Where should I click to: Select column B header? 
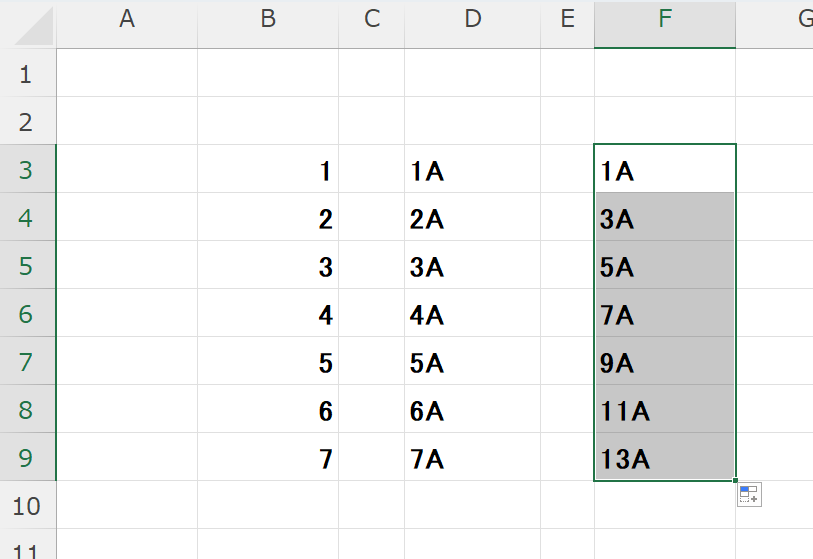[x=268, y=20]
